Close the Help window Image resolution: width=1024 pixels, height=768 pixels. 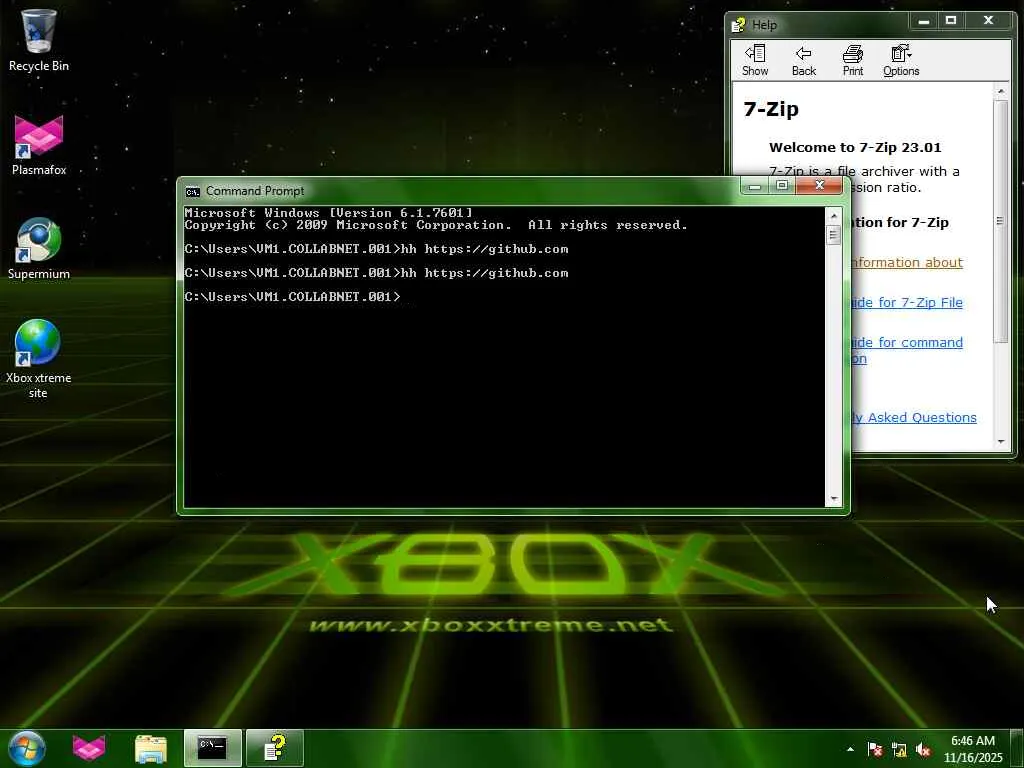click(x=989, y=21)
